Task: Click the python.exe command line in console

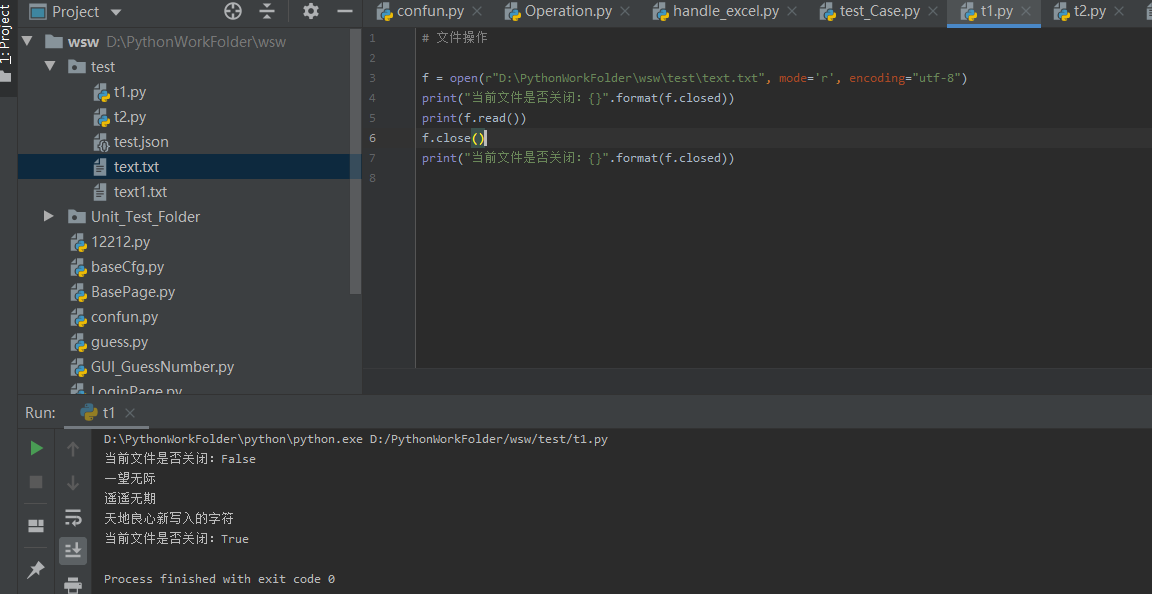Action: click(x=356, y=440)
